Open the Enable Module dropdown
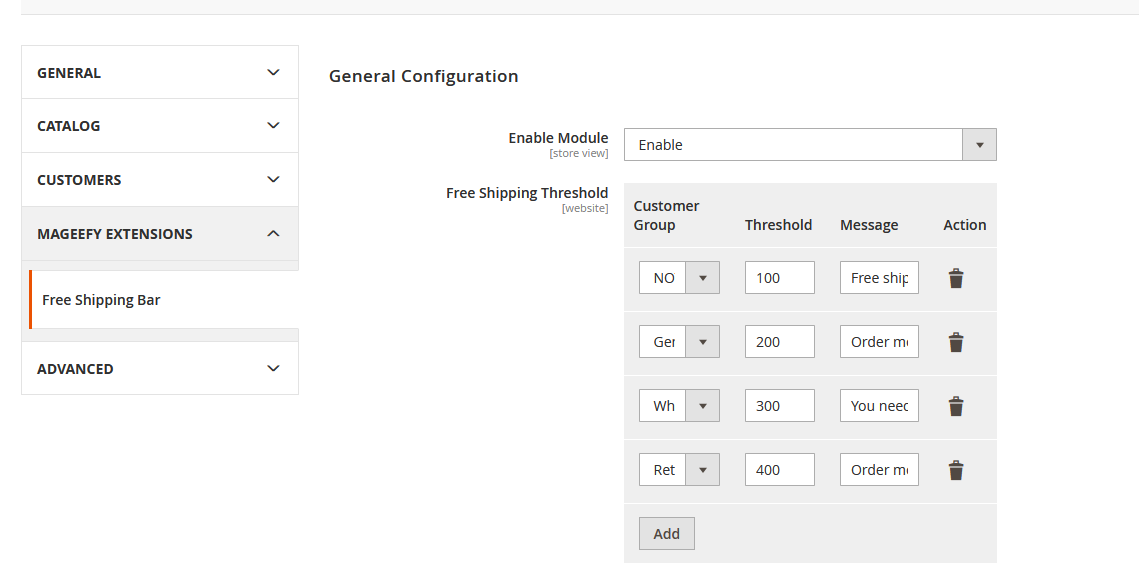The width and height of the screenshot is (1139, 564). point(809,145)
